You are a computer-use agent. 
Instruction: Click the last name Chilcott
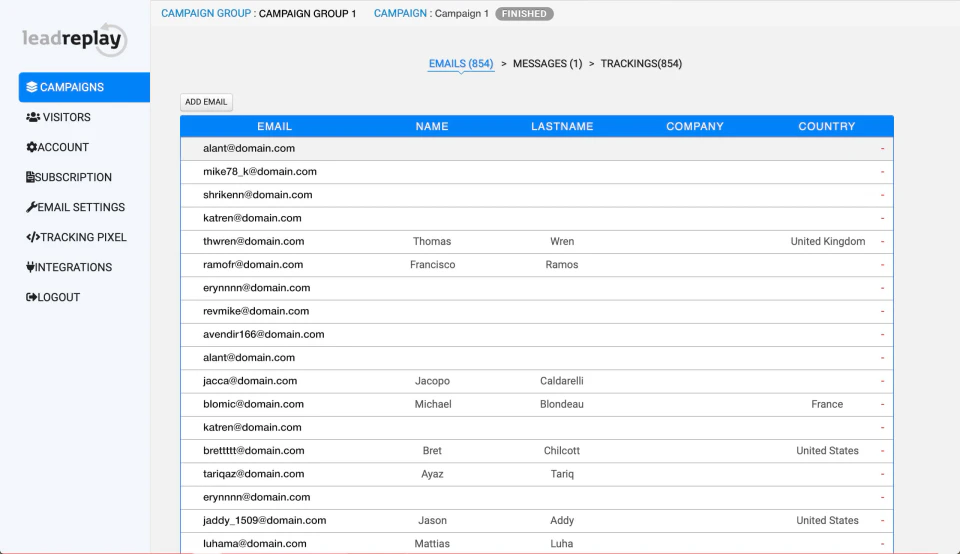[x=562, y=451]
